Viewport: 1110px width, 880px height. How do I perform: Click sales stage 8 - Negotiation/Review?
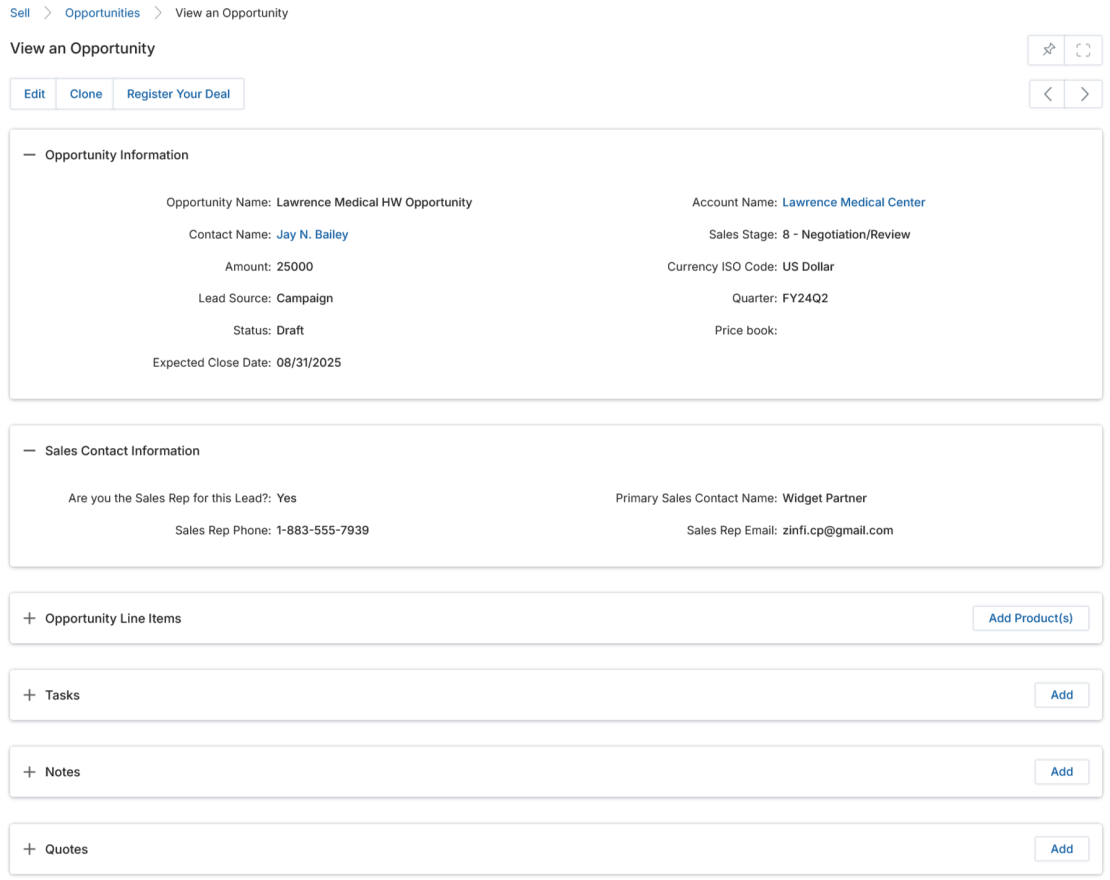point(846,234)
